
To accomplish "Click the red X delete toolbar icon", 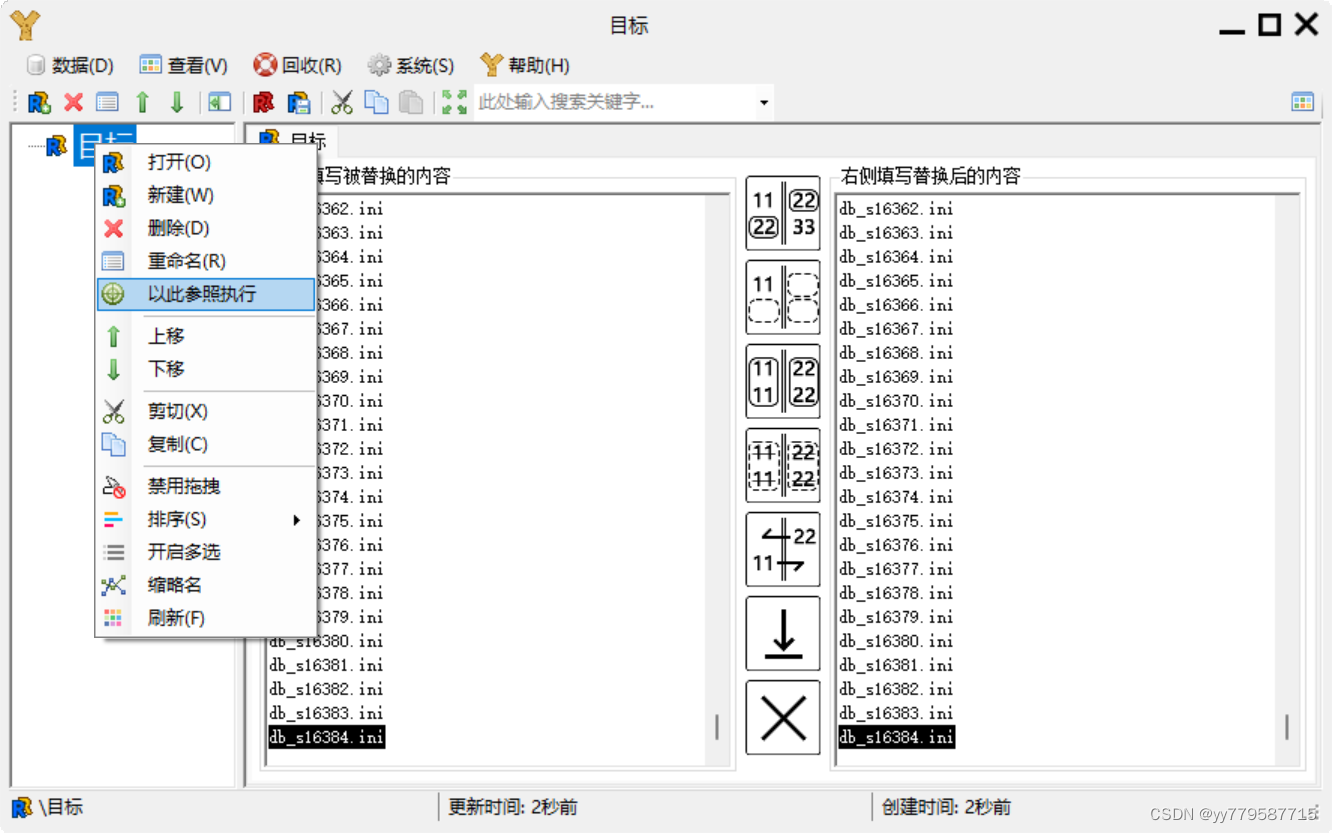I will (73, 102).
